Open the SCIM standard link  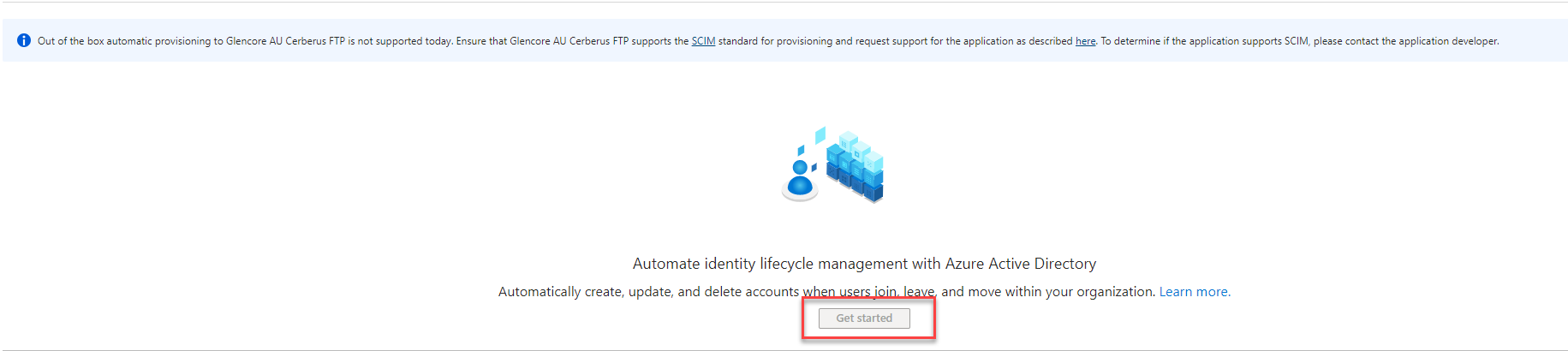(703, 41)
